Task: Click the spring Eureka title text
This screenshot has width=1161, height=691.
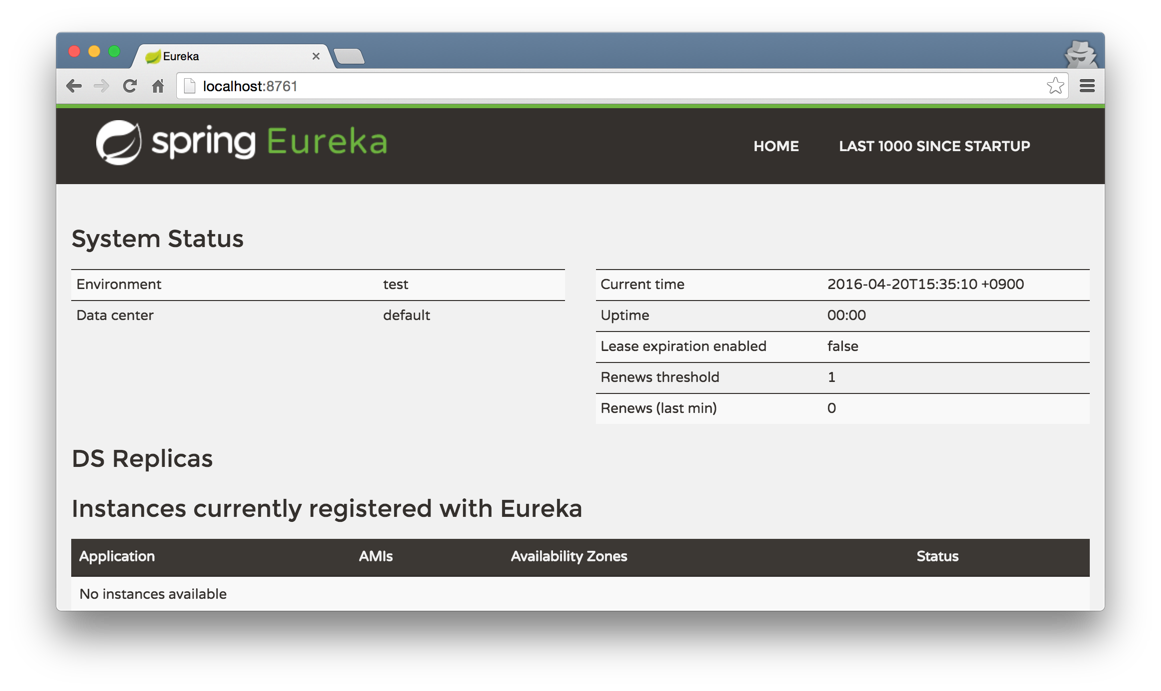Action: [270, 141]
